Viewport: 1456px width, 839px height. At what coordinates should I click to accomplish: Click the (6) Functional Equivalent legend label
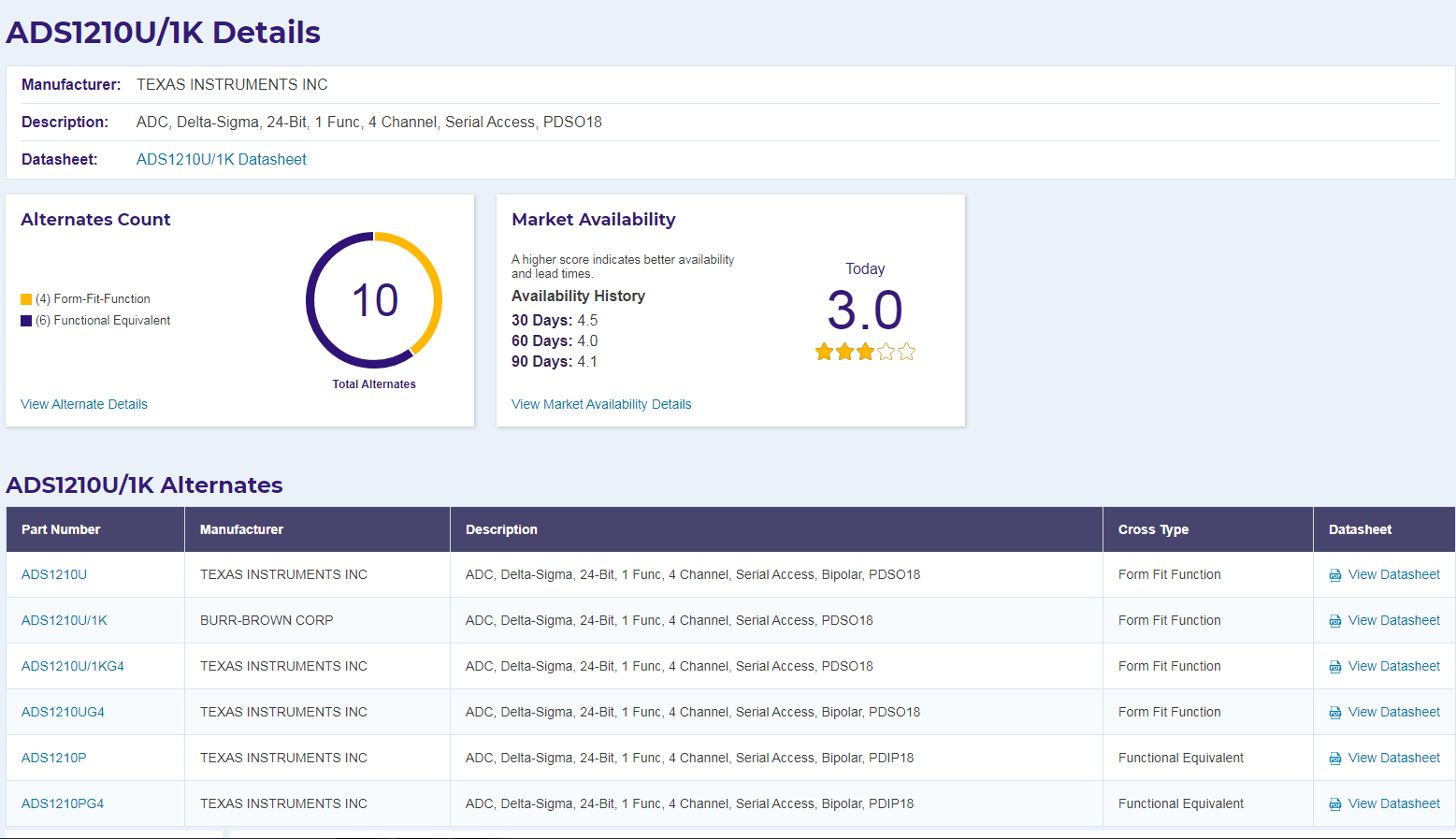coord(103,320)
